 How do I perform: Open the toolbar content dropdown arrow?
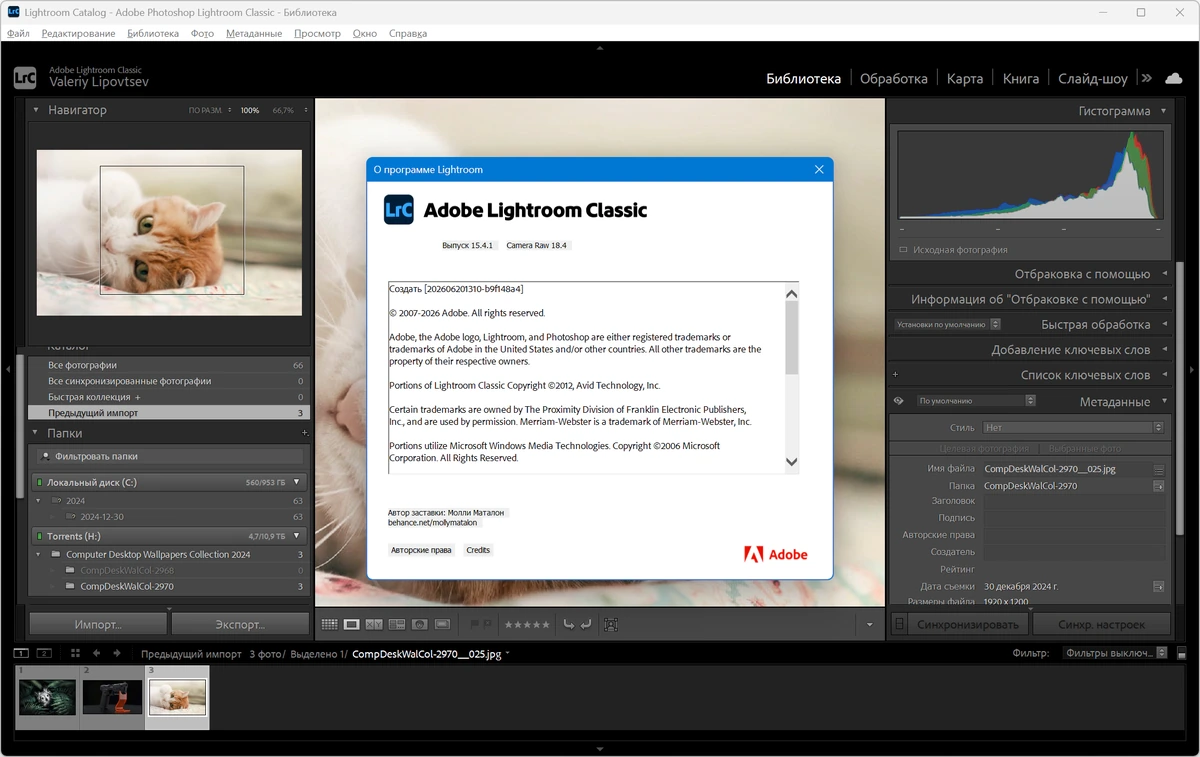point(869,625)
